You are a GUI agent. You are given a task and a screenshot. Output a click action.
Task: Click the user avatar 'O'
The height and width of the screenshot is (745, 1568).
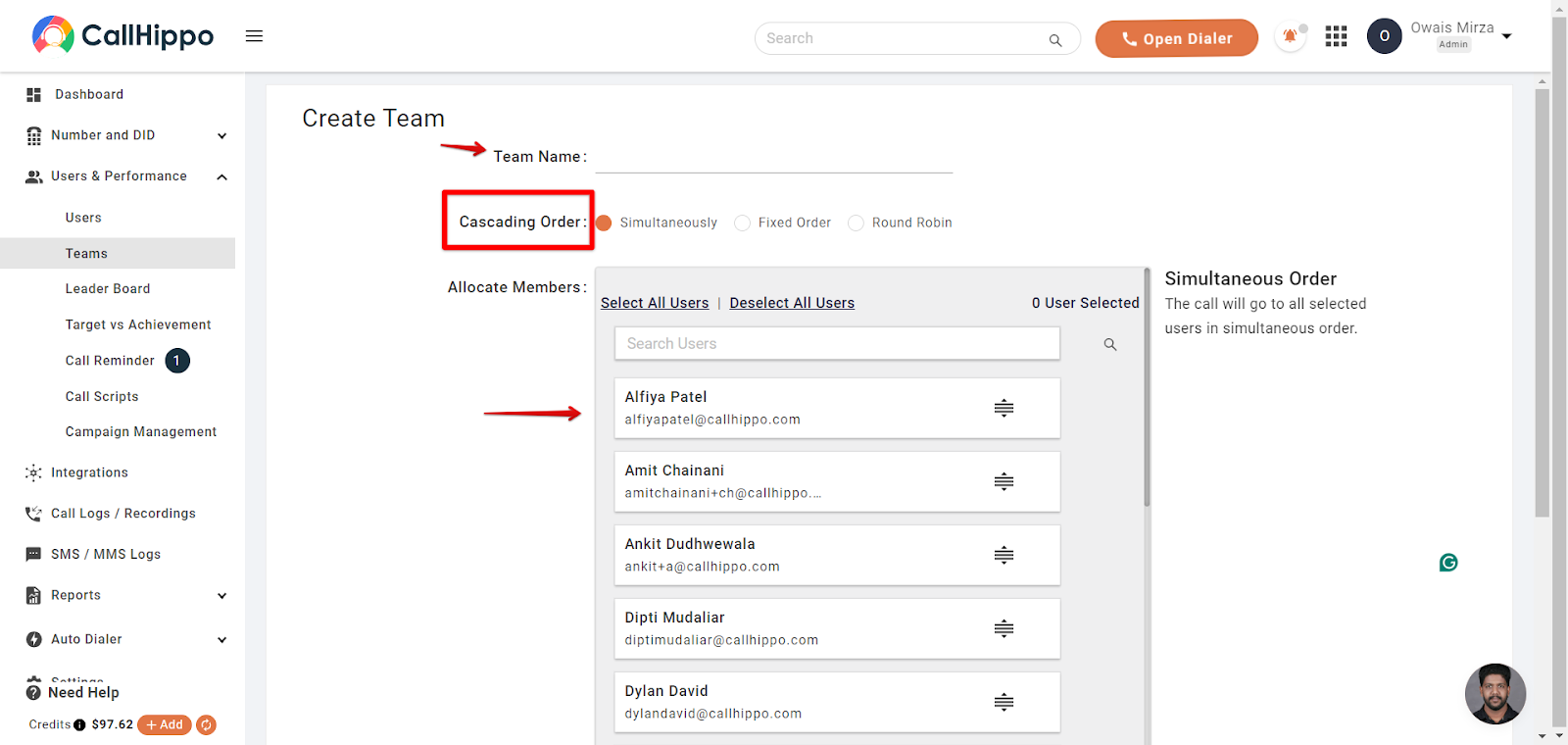click(x=1384, y=36)
